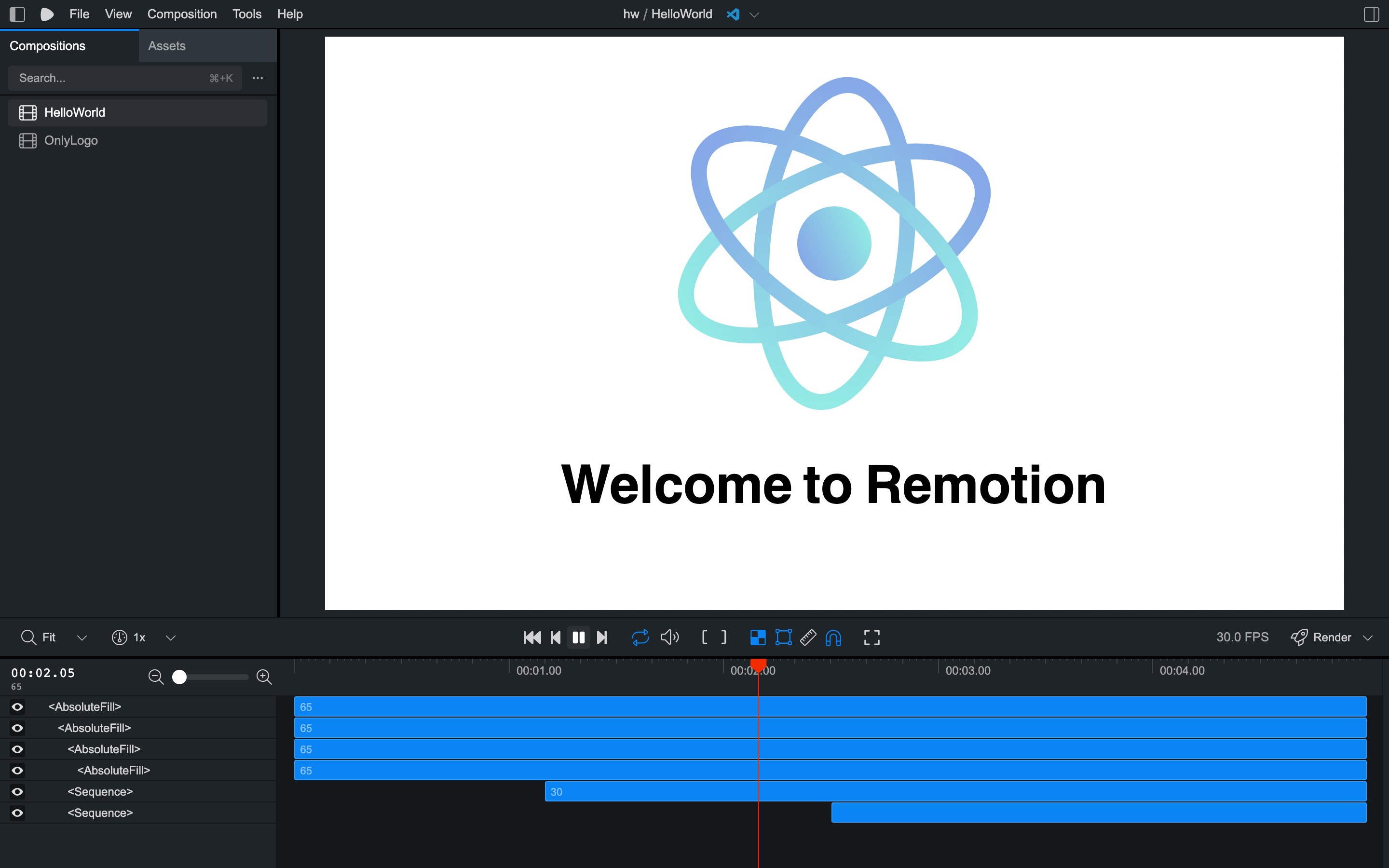Viewport: 1389px width, 868px height.
Task: Click the hw / HelloWorld title
Action: [x=667, y=14]
